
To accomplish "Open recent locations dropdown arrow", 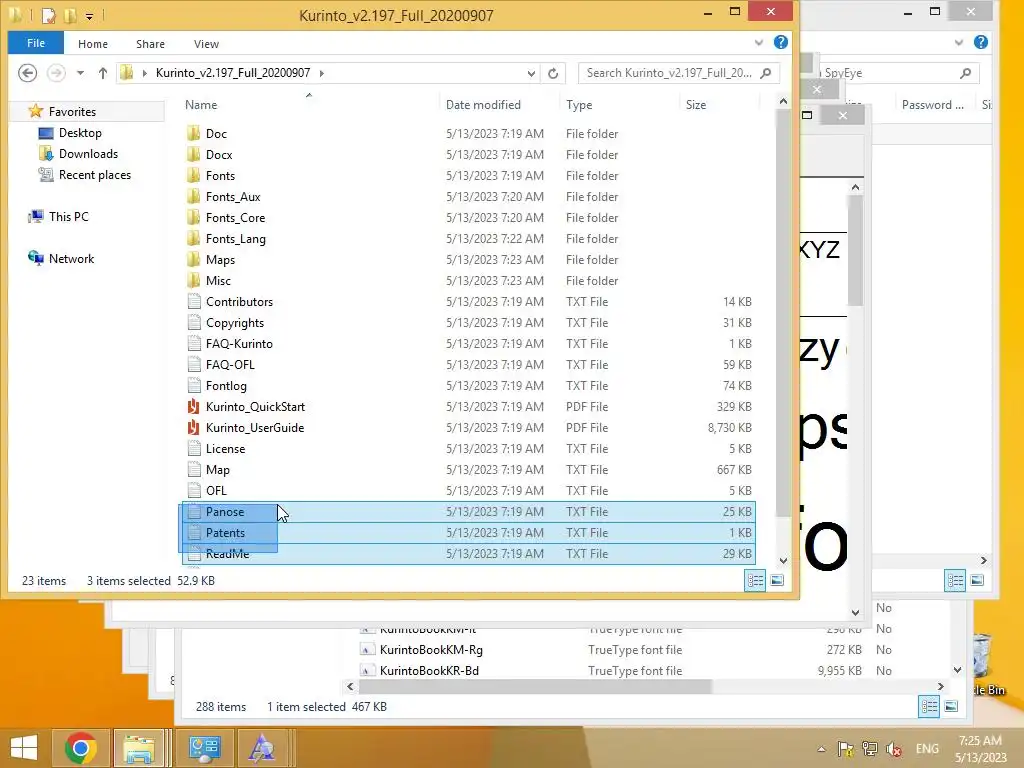I will pos(80,73).
